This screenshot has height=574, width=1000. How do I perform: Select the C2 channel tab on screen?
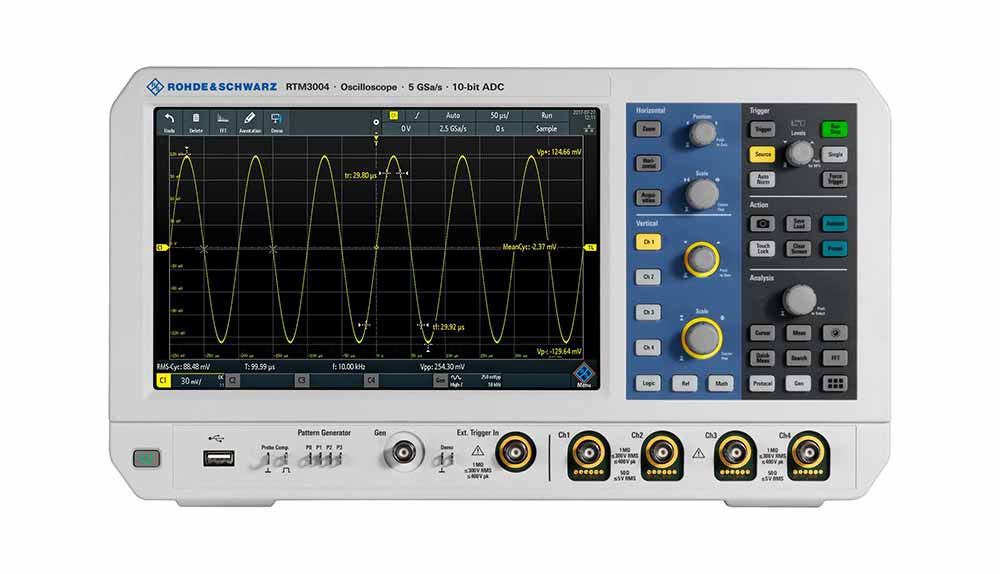[232, 381]
